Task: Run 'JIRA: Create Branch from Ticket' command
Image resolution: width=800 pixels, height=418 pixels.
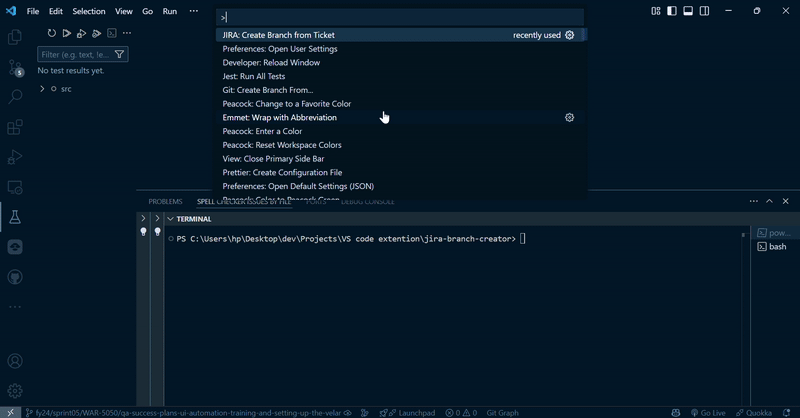Action: pyautogui.click(x=279, y=35)
